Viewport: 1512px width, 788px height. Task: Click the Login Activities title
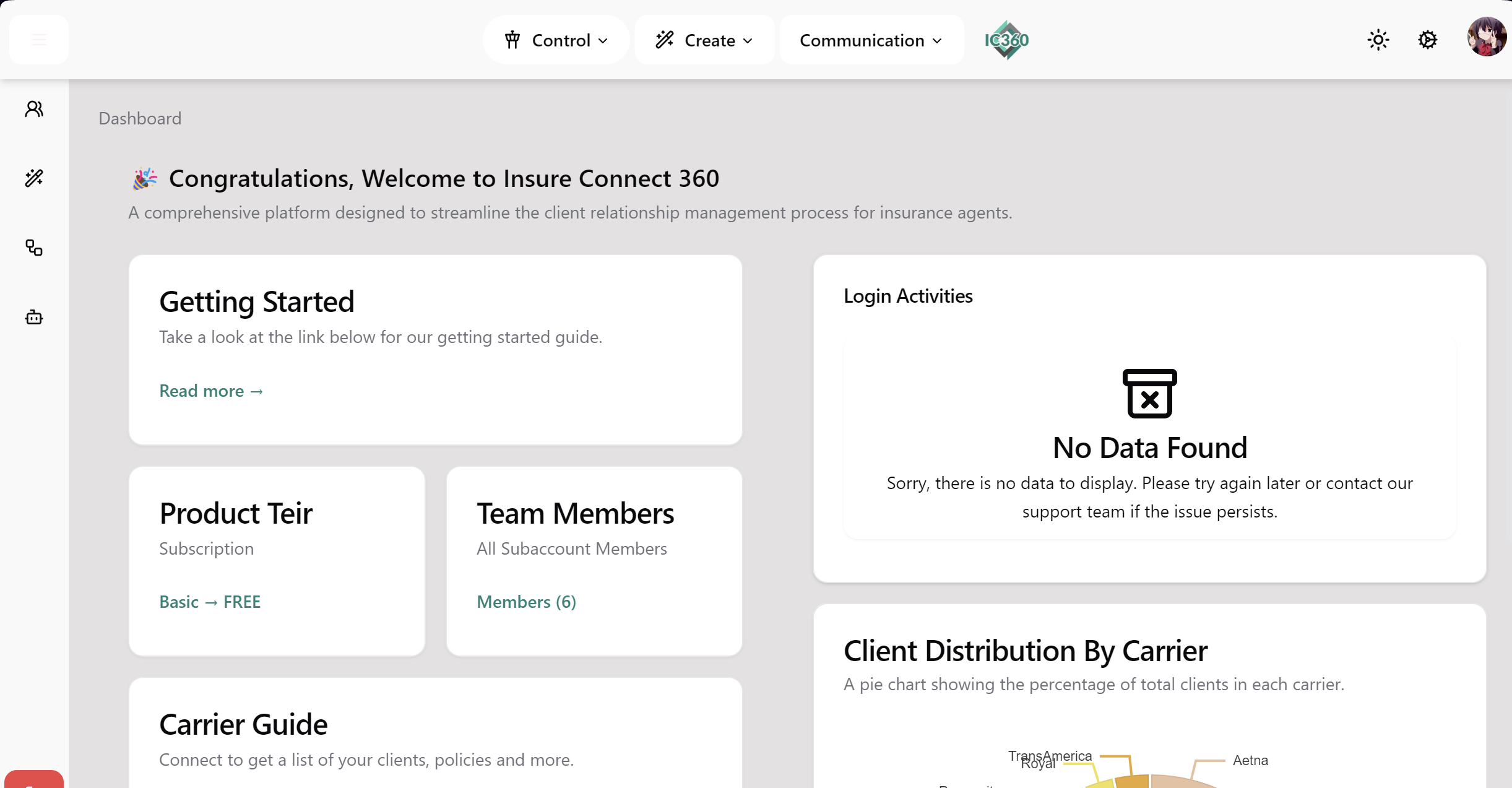[x=908, y=296]
